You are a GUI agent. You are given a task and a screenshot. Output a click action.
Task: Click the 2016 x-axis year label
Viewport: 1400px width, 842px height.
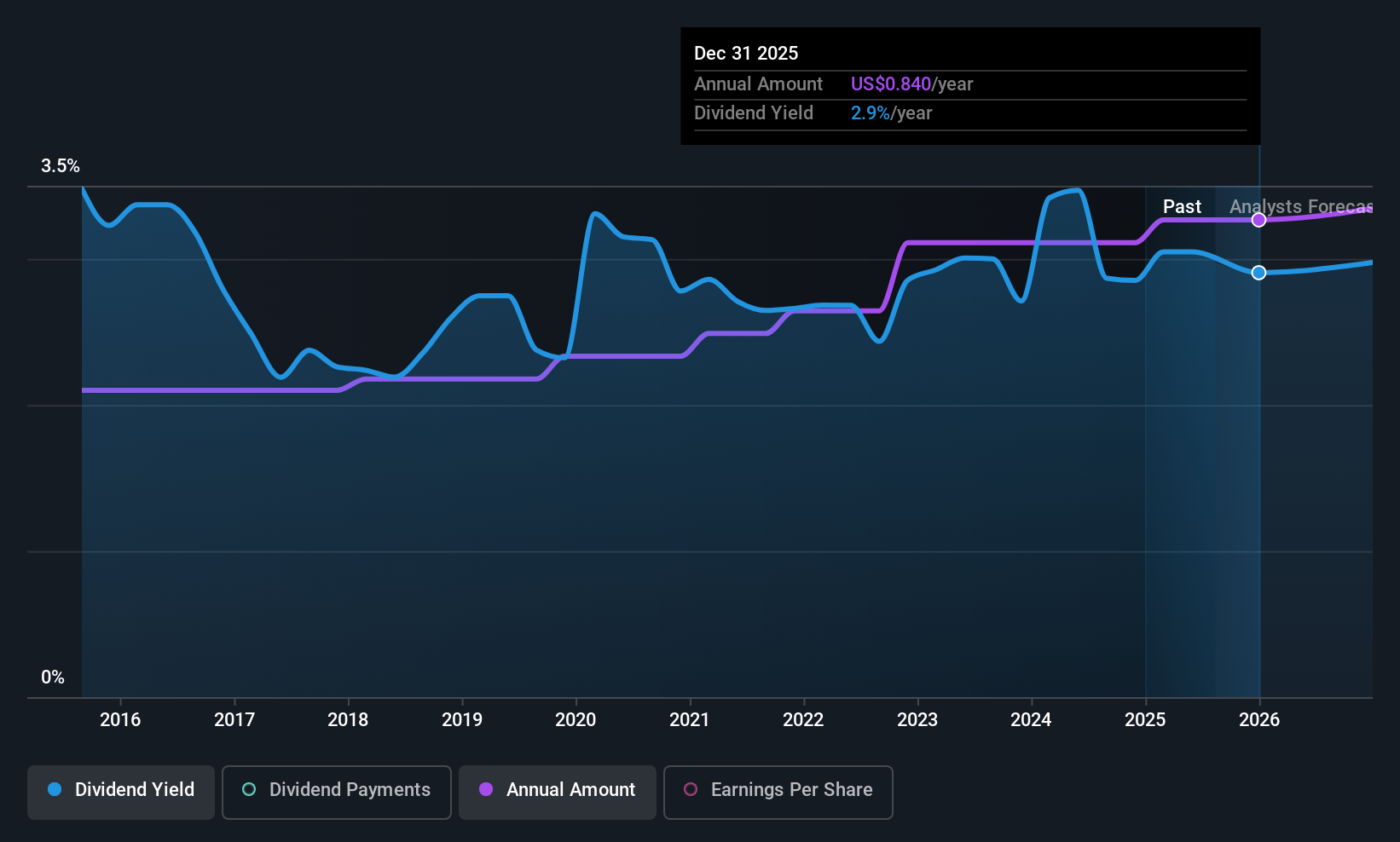pos(120,720)
